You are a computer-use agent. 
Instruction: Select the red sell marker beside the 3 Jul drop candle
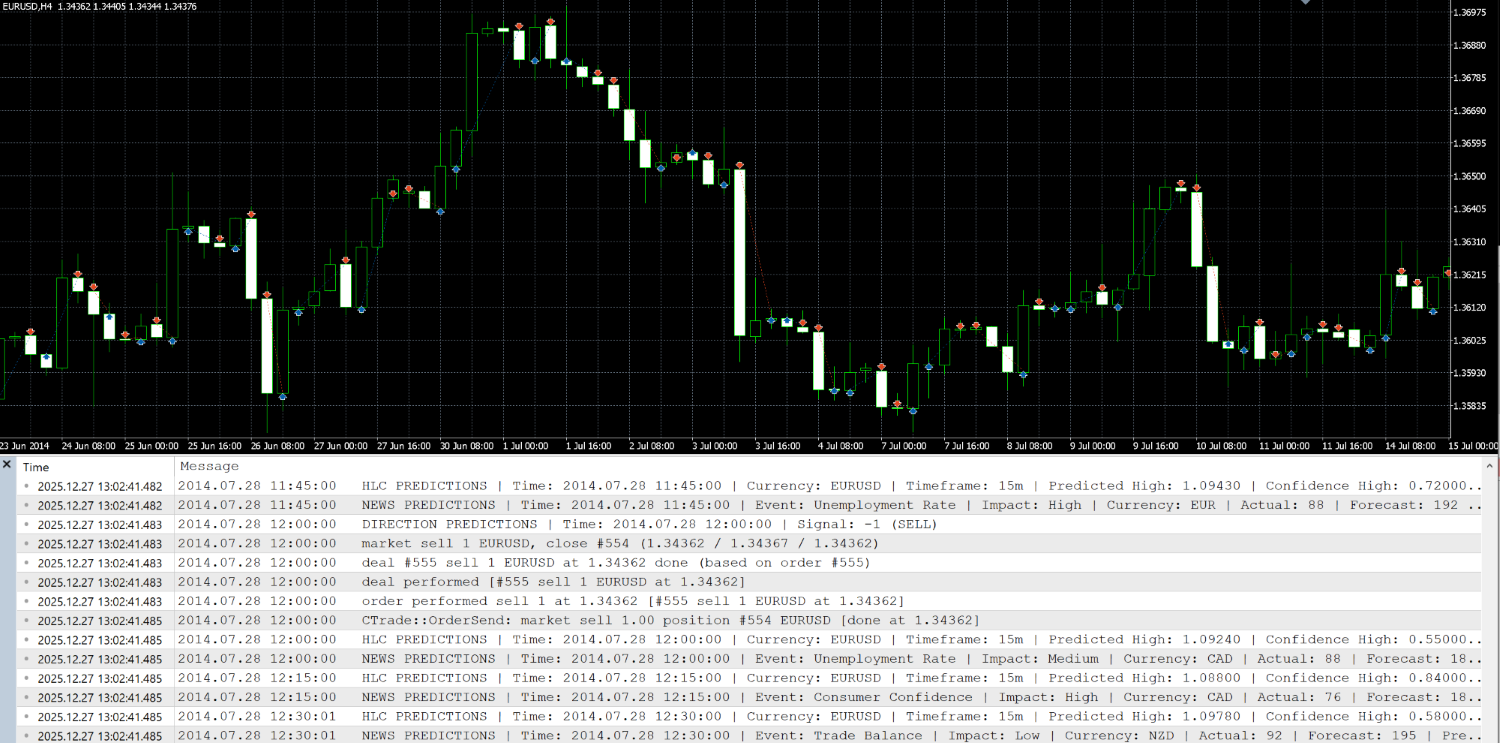737,164
